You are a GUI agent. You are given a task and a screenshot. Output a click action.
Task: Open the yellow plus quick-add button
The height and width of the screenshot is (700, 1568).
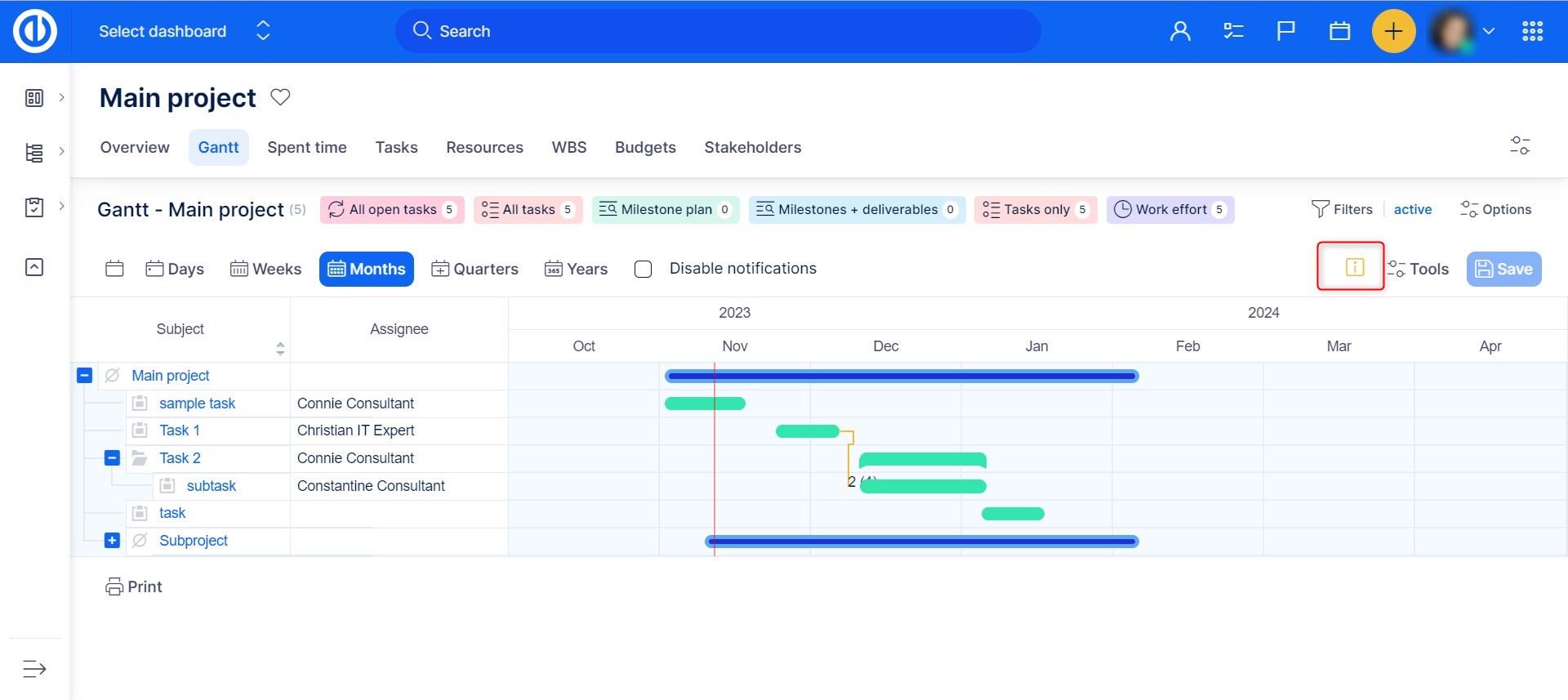pos(1393,31)
